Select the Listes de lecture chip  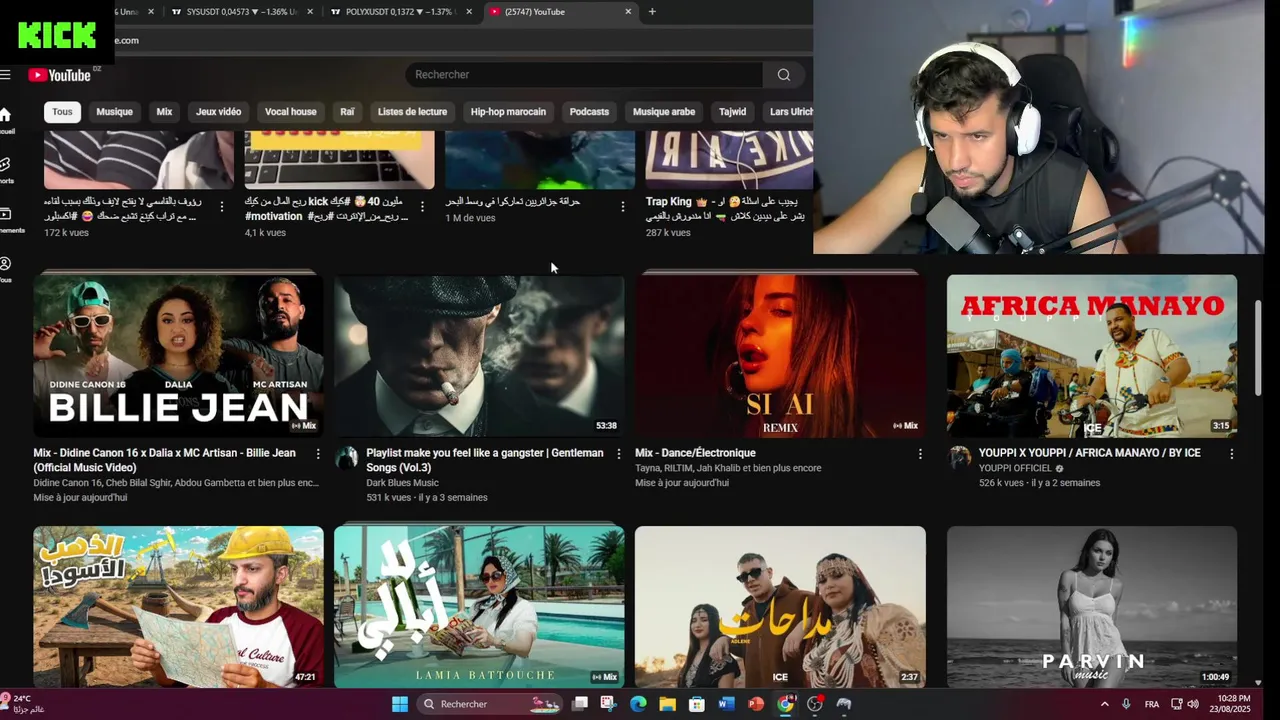[412, 112]
